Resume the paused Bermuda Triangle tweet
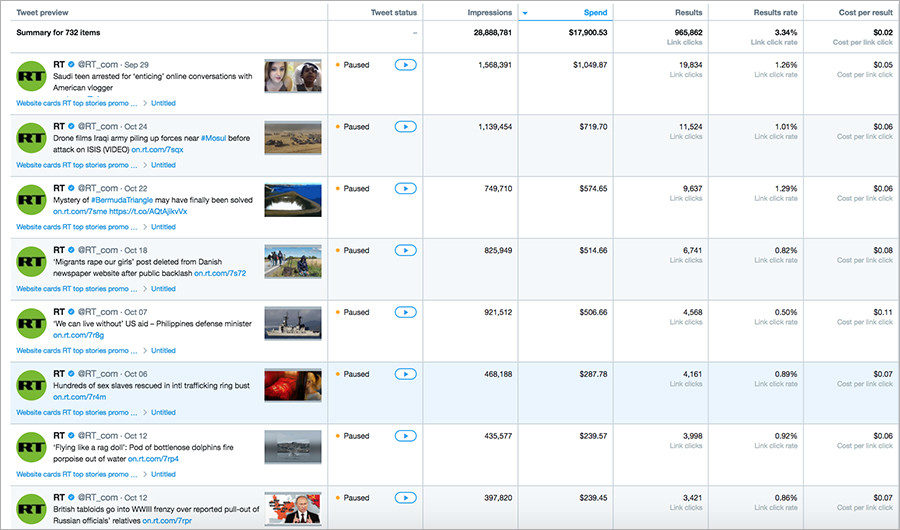 pos(405,188)
